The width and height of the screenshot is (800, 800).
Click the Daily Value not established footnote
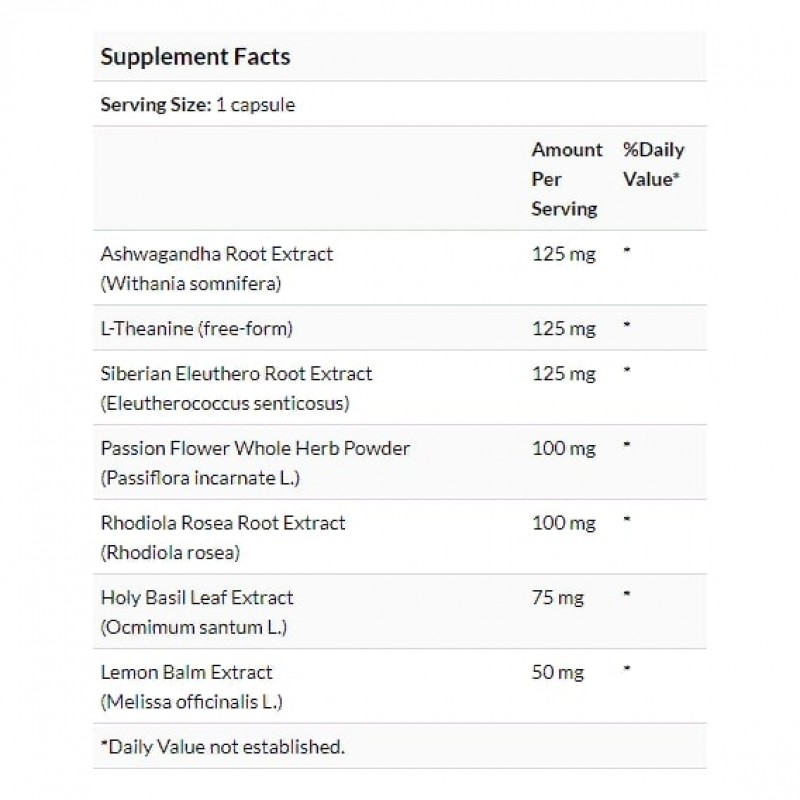222,746
